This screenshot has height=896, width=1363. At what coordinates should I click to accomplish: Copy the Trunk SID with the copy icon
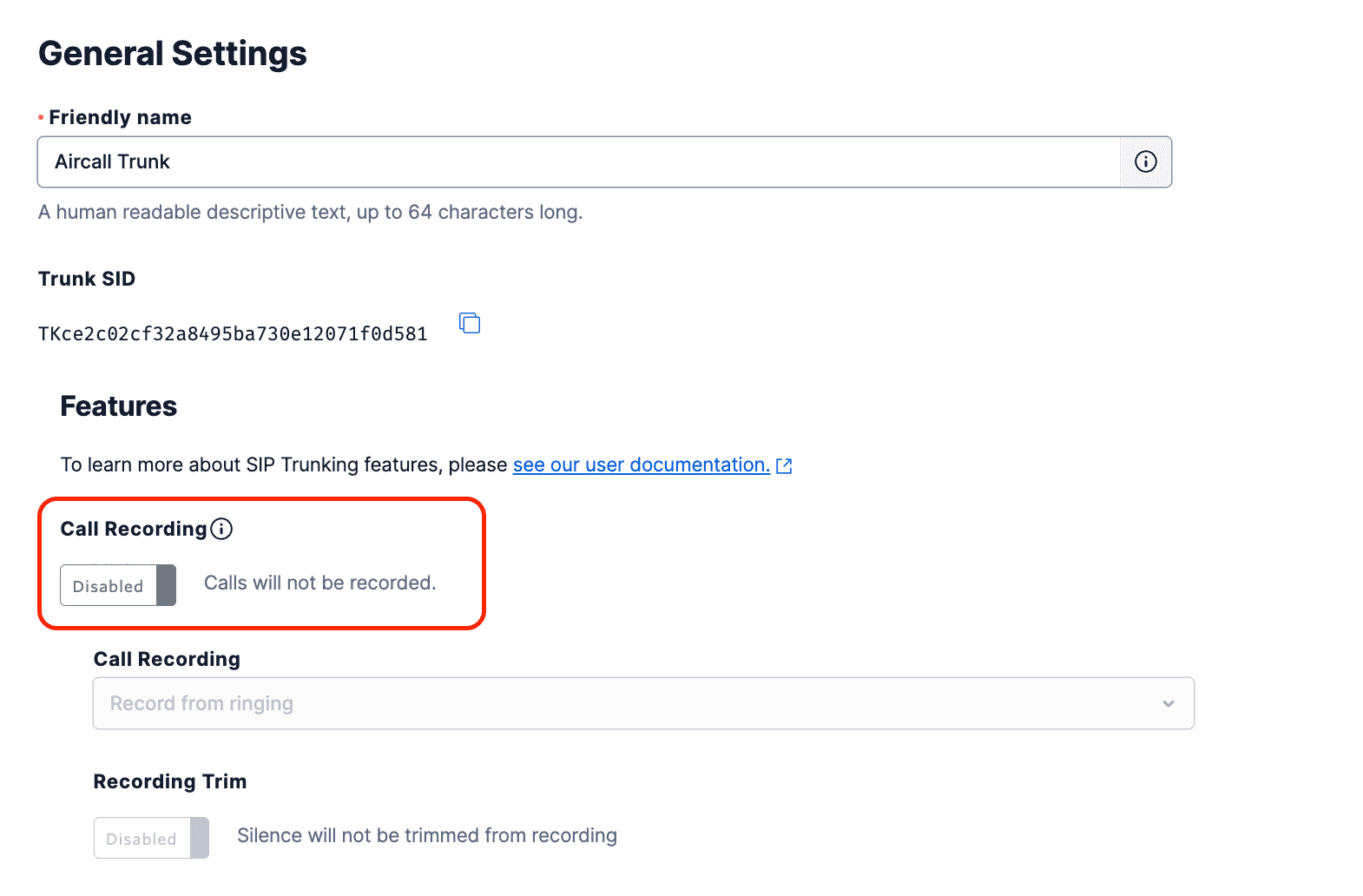coord(470,323)
